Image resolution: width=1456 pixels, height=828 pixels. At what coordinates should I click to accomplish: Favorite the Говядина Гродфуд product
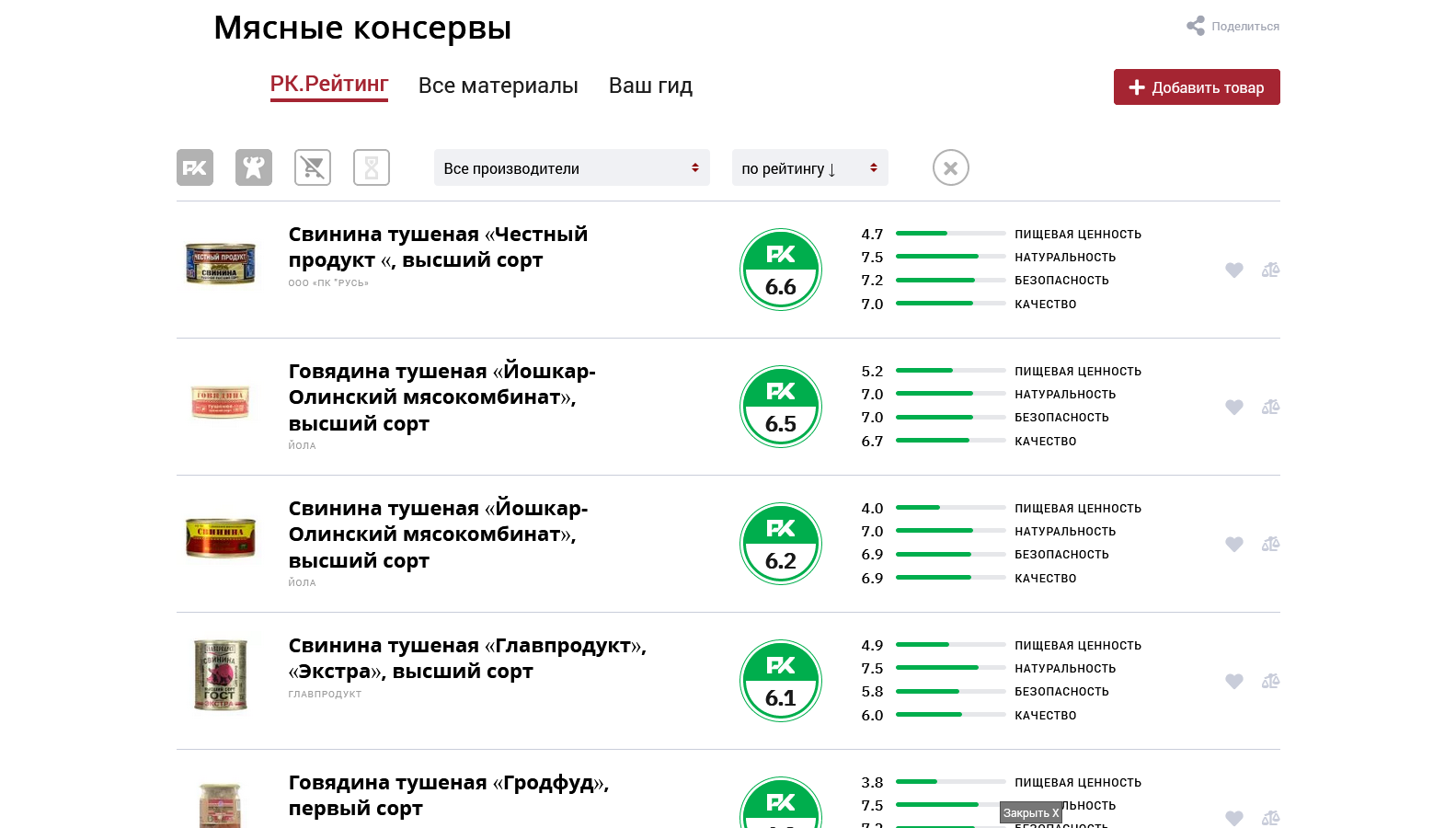tap(1234, 818)
